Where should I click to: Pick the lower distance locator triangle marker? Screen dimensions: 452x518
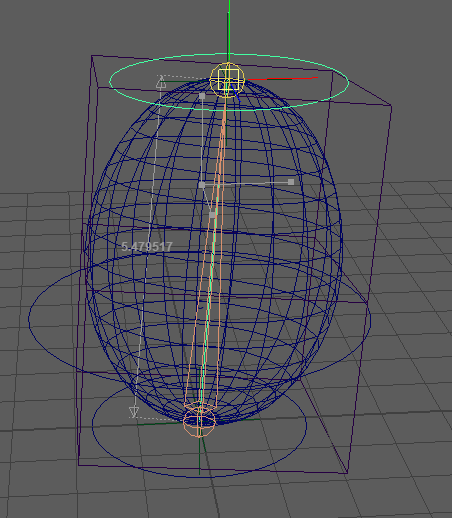[134, 412]
